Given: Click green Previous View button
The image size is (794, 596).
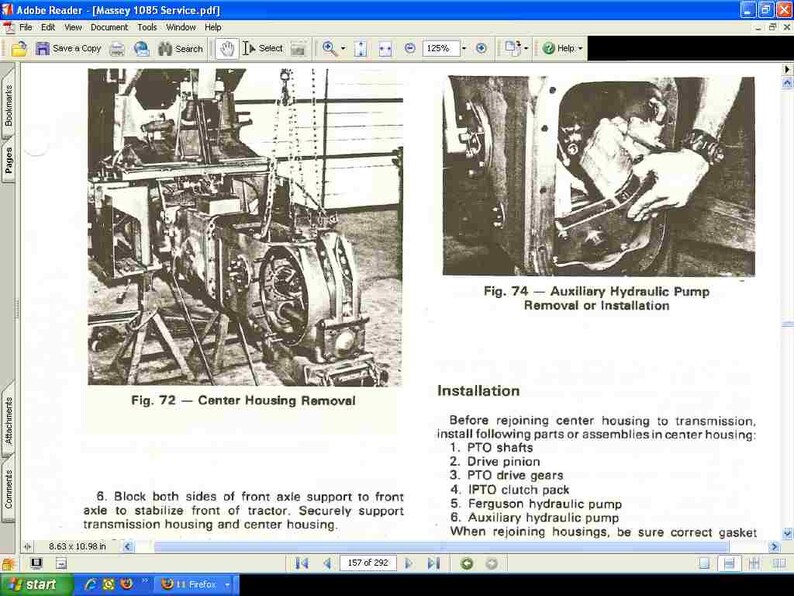Looking at the screenshot, I should click(467, 563).
